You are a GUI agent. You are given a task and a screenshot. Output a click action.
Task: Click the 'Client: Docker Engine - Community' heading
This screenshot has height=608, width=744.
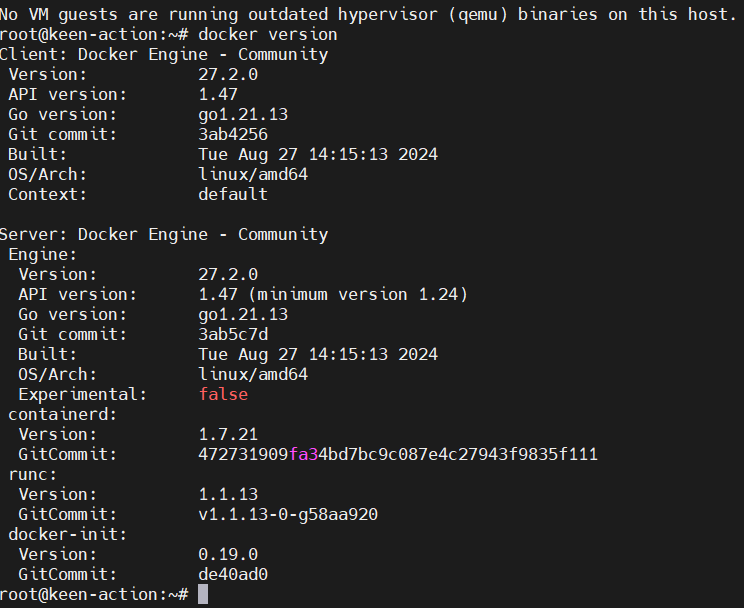click(x=164, y=55)
